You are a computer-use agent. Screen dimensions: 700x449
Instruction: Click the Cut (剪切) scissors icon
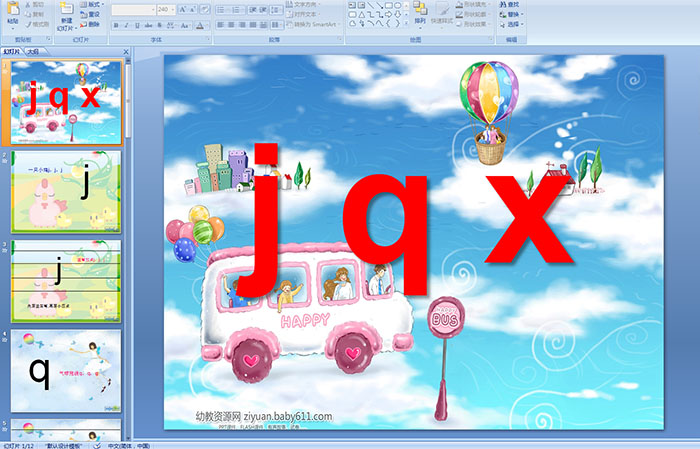pyautogui.click(x=28, y=5)
